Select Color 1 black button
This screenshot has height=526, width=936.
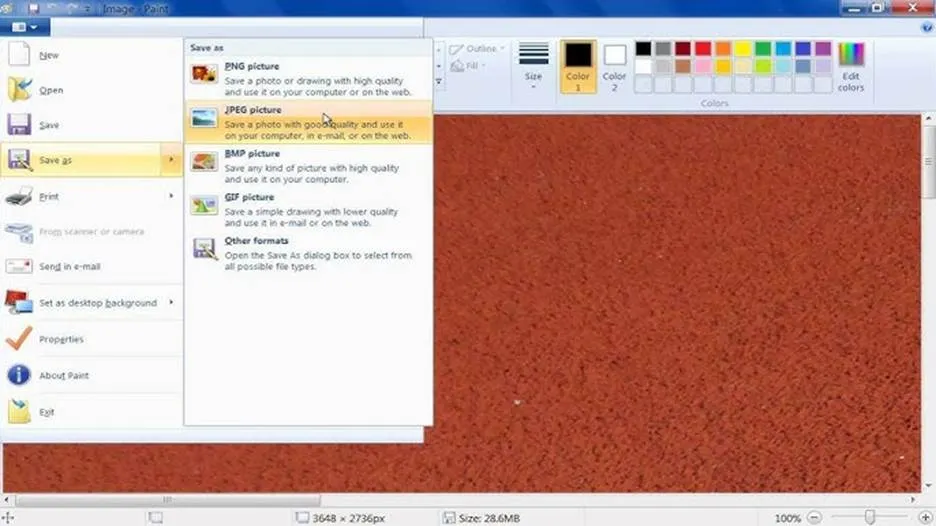(x=578, y=67)
